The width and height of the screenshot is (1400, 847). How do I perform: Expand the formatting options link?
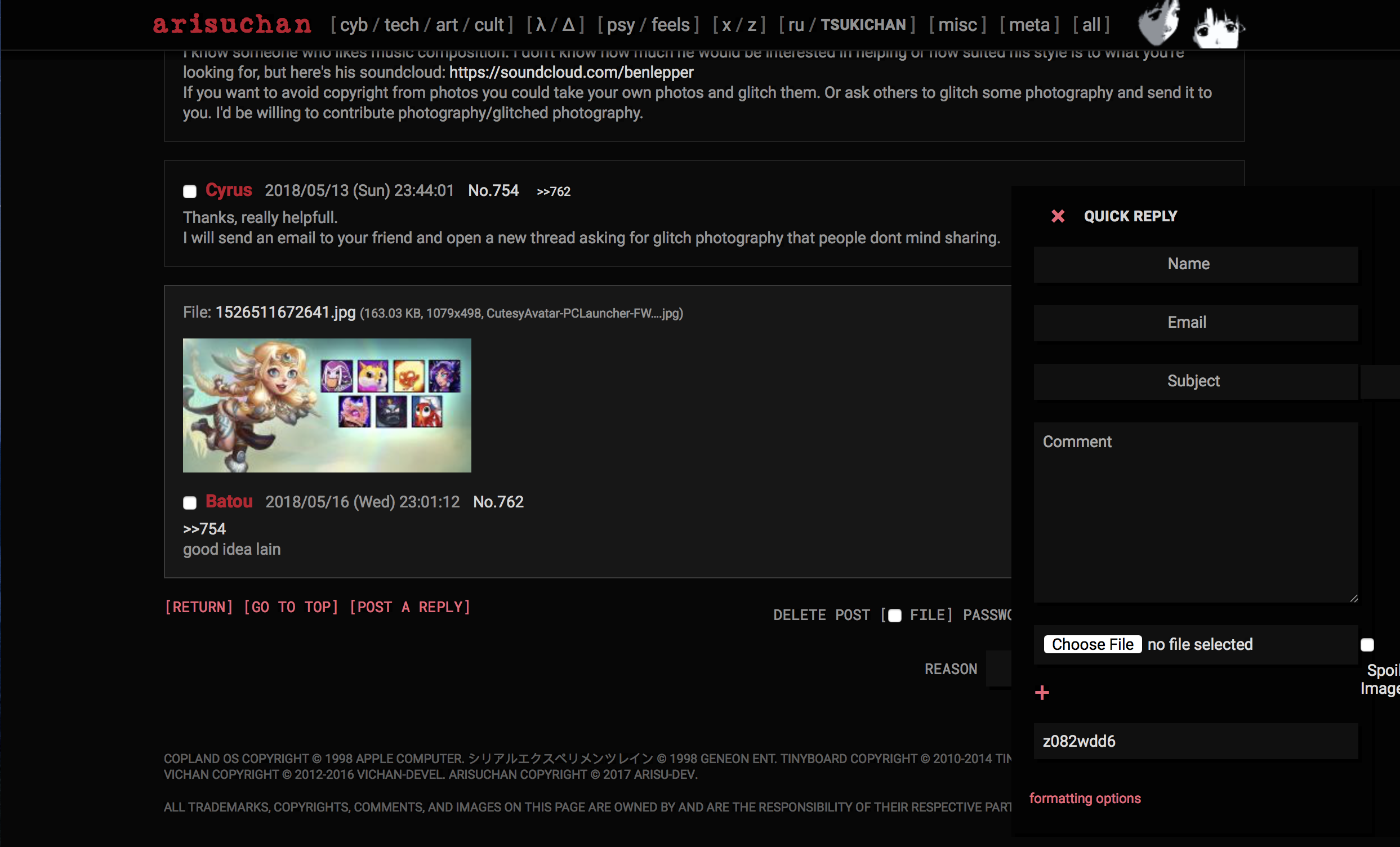click(x=1084, y=798)
